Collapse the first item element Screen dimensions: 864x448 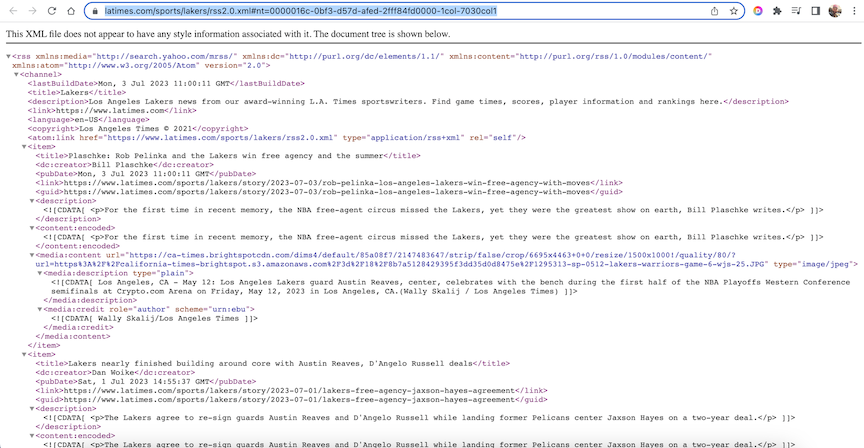point(24,147)
